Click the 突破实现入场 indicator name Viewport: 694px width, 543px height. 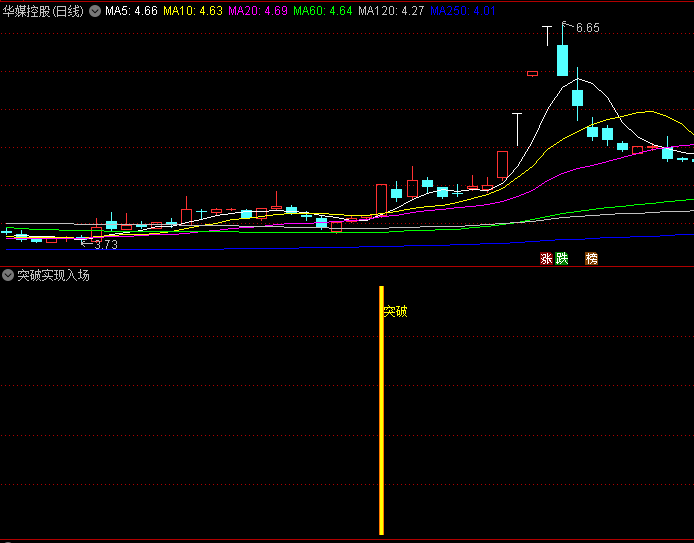(x=53, y=275)
